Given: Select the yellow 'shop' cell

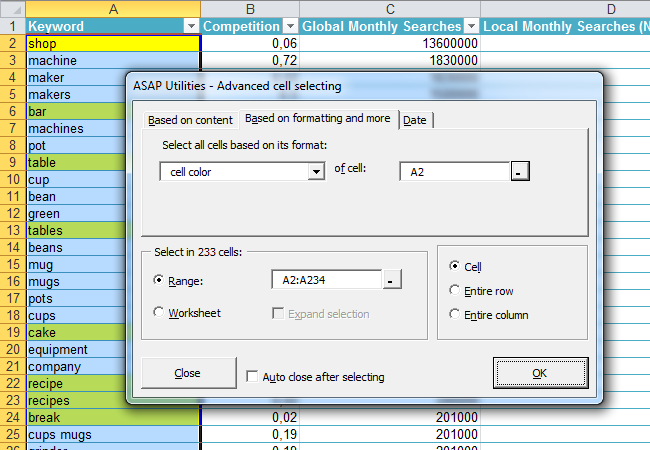Looking at the screenshot, I should click(113, 44).
